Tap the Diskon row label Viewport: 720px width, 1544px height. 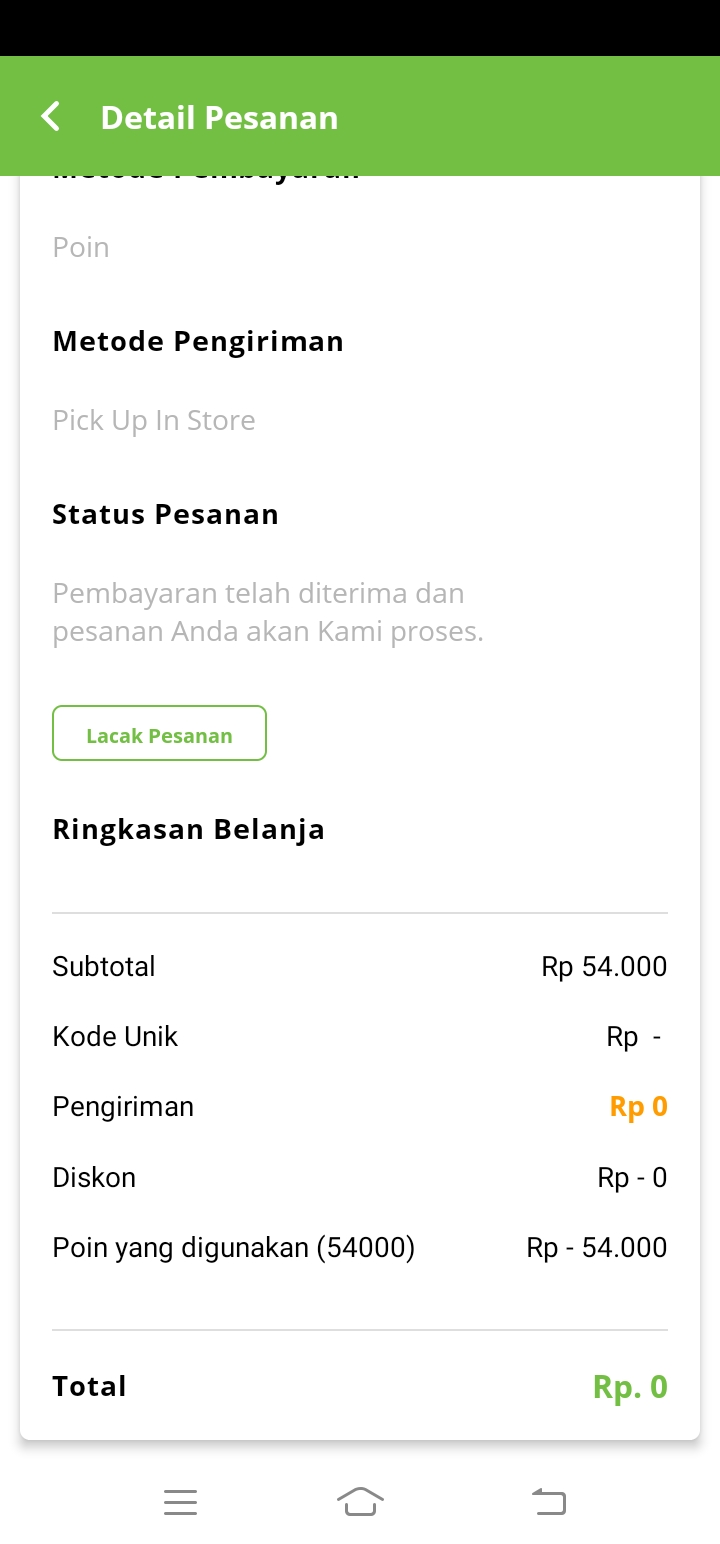pos(94,1178)
